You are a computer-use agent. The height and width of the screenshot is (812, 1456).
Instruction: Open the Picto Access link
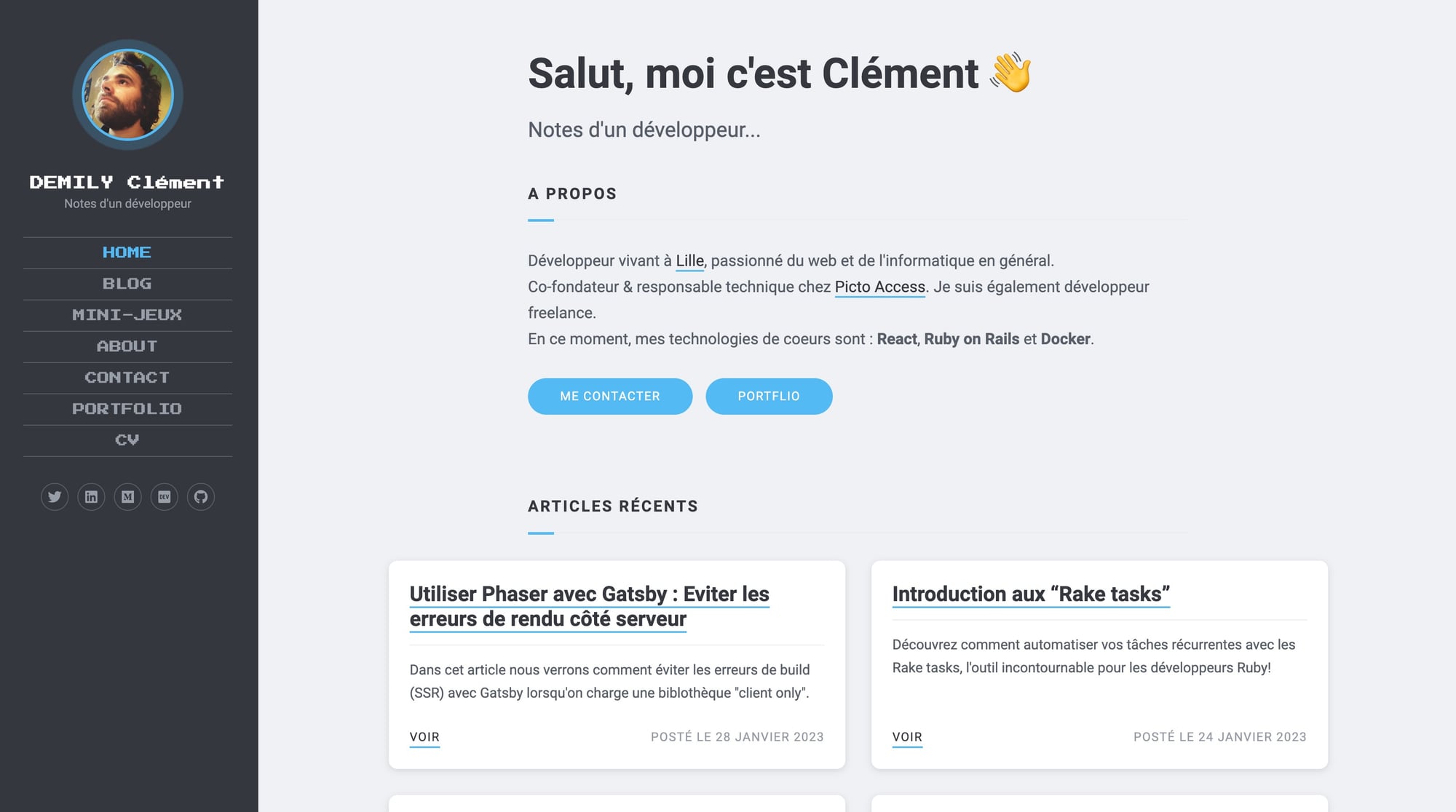coord(879,287)
